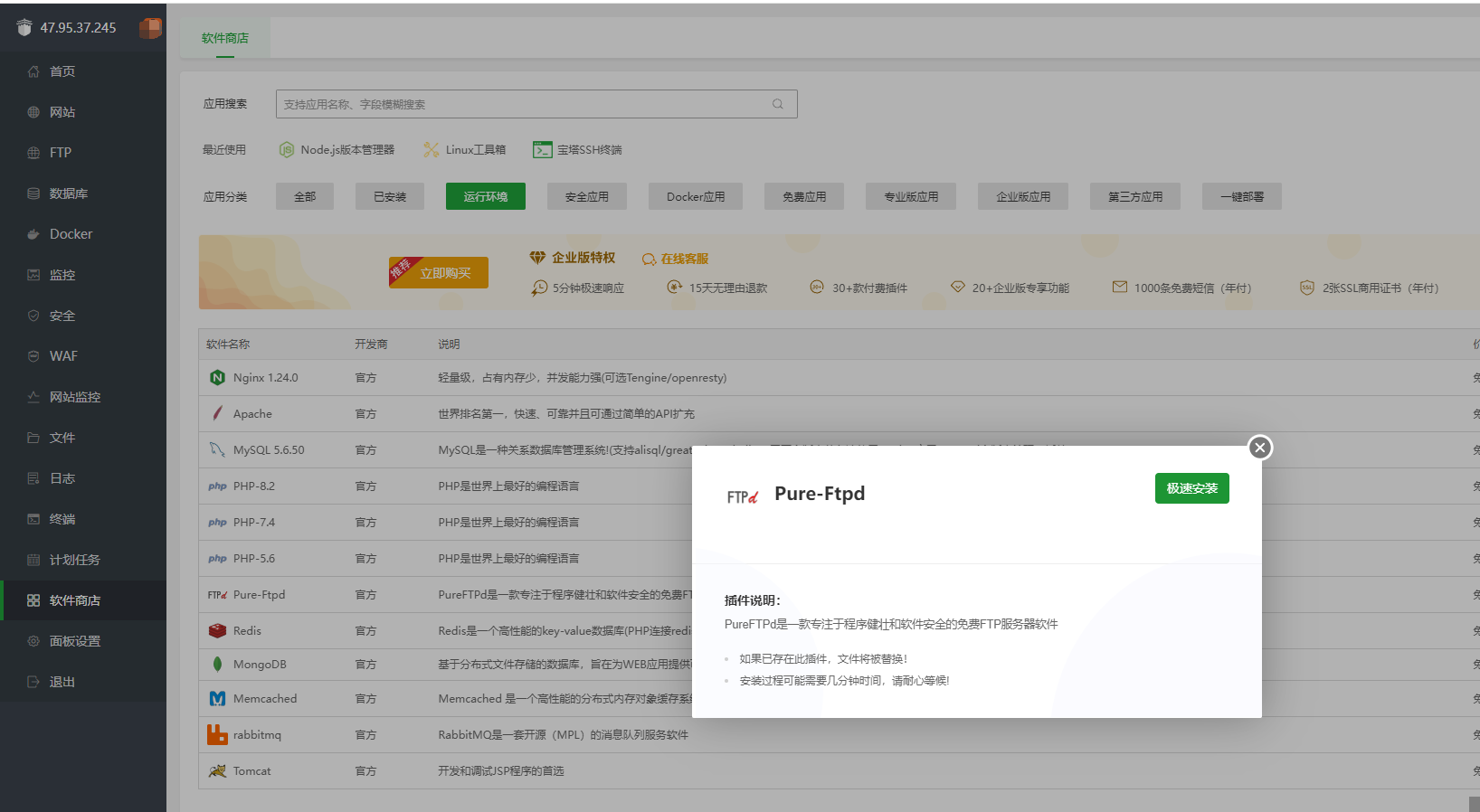
Task: Click the 计划任务 calendar icon
Action: [x=33, y=560]
